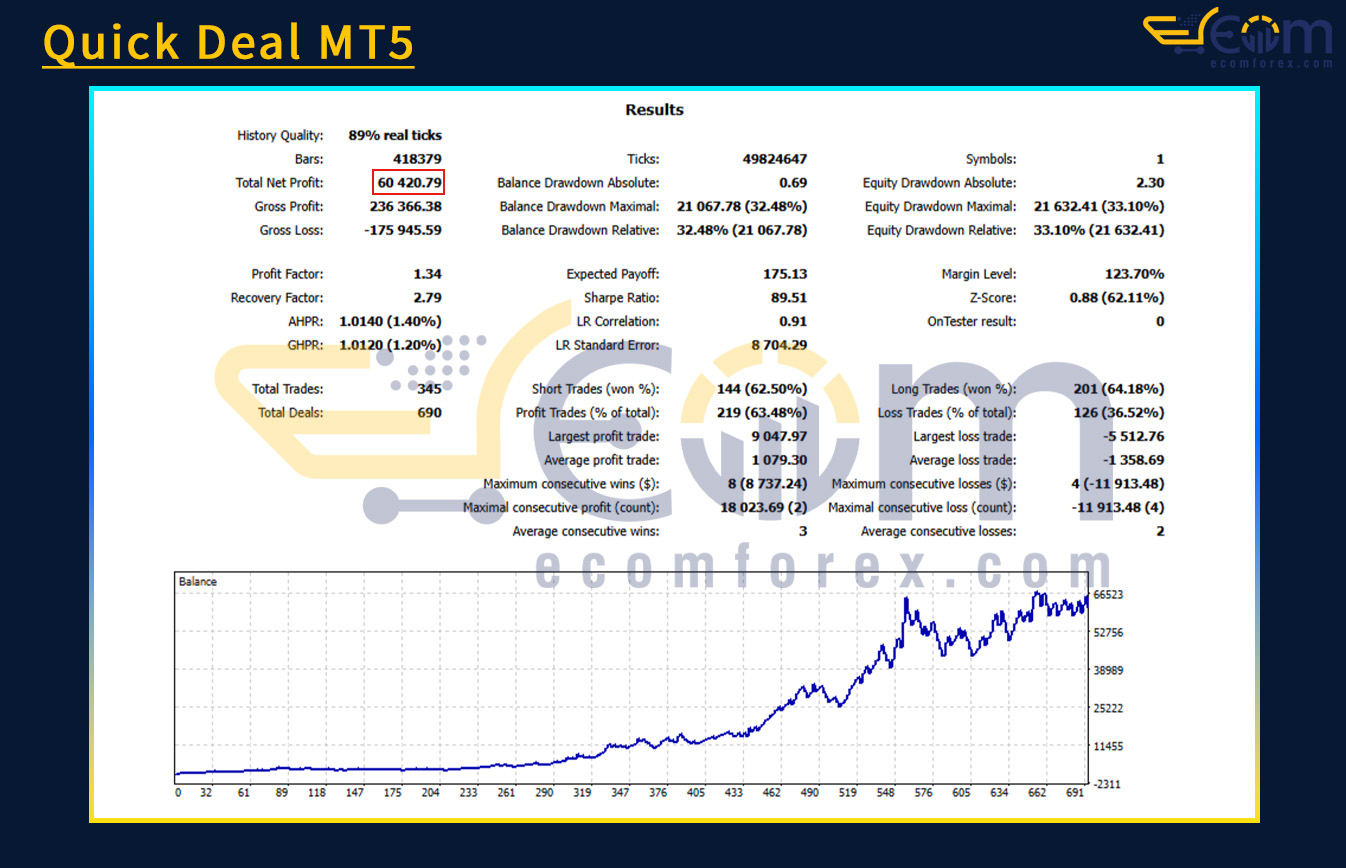This screenshot has width=1346, height=868.
Task: Click Long Trades value 201 (64.18%)
Action: 1118,389
